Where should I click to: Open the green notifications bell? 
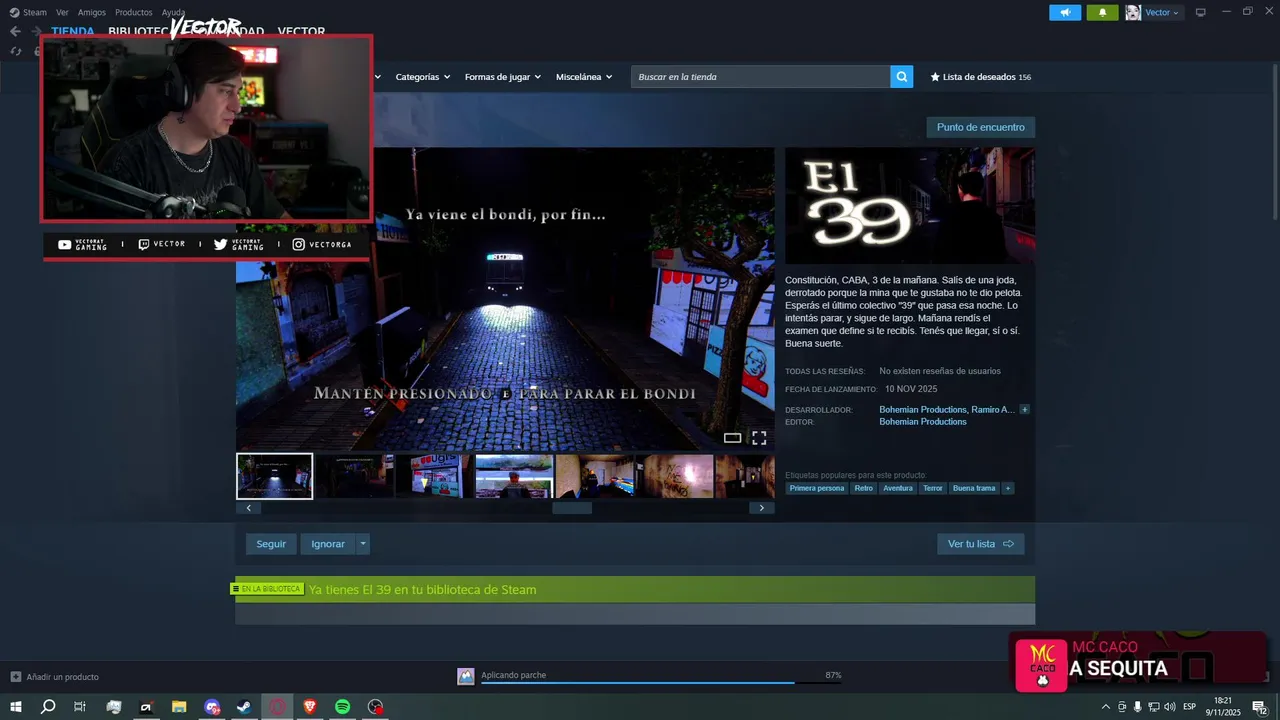[x=1102, y=12]
